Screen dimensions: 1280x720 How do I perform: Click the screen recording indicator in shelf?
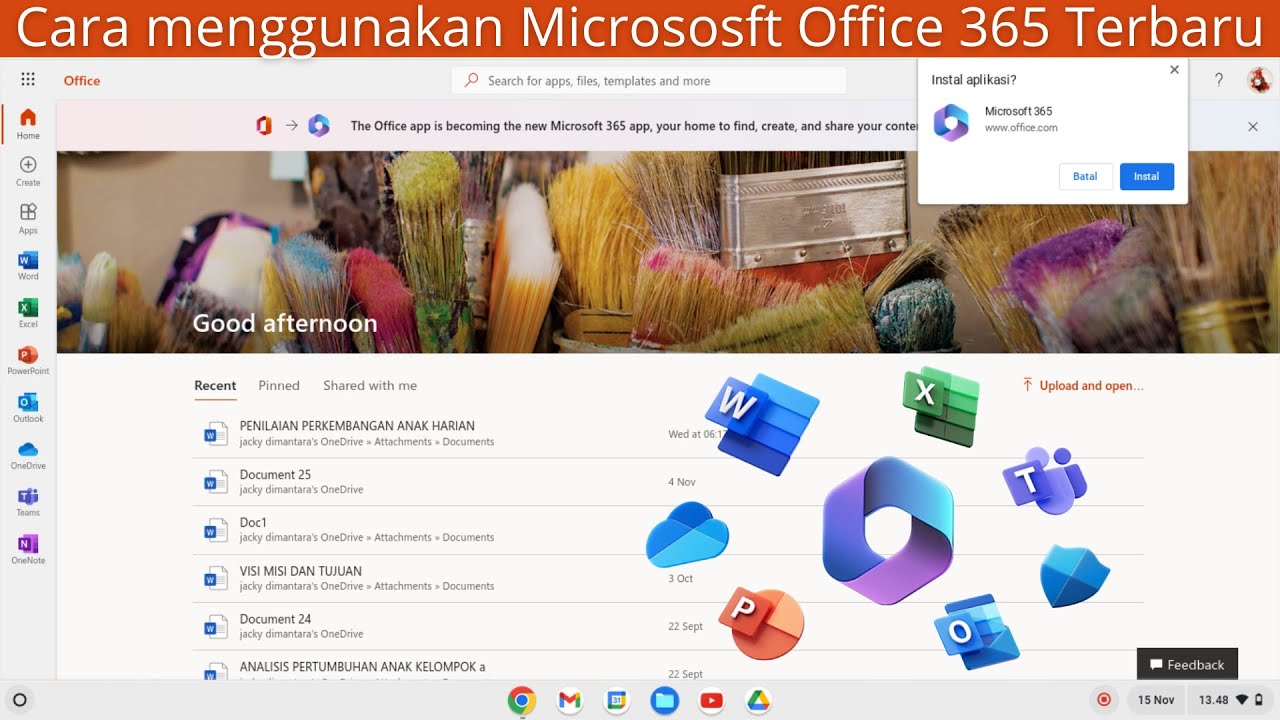point(1104,700)
